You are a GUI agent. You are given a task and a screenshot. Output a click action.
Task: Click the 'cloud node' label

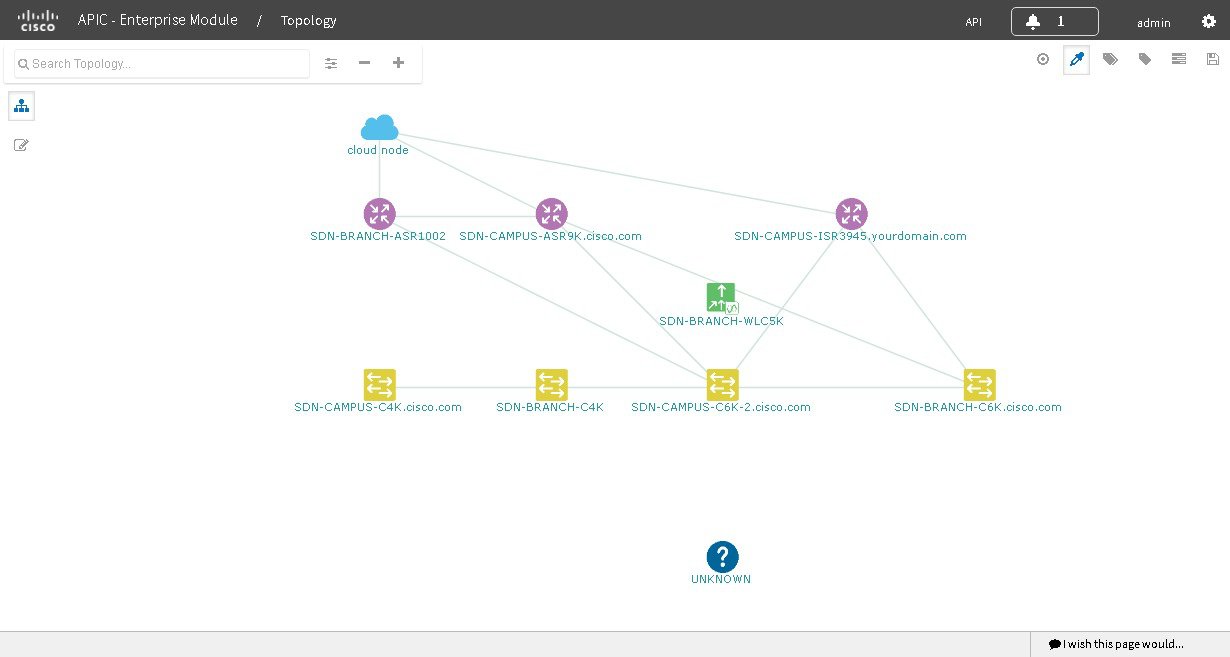[378, 150]
